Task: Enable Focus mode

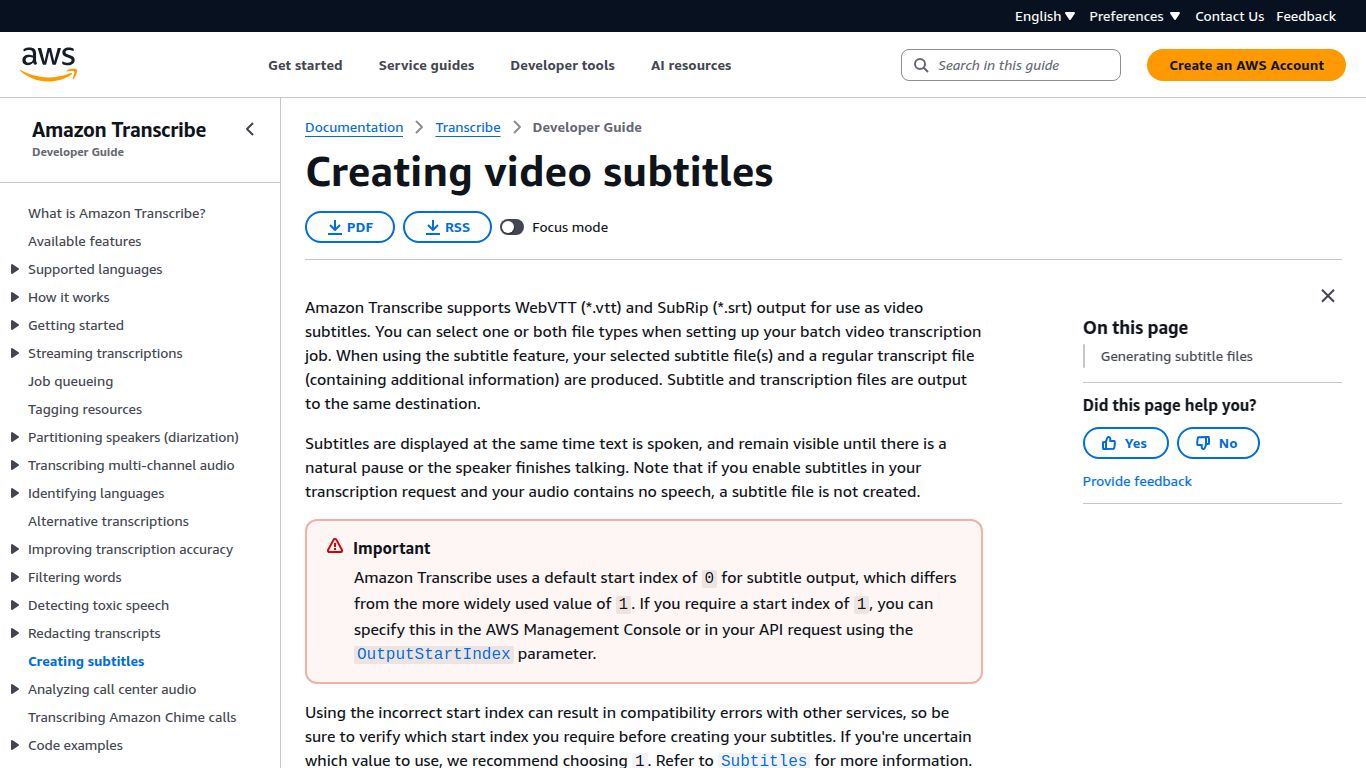Action: [x=512, y=227]
